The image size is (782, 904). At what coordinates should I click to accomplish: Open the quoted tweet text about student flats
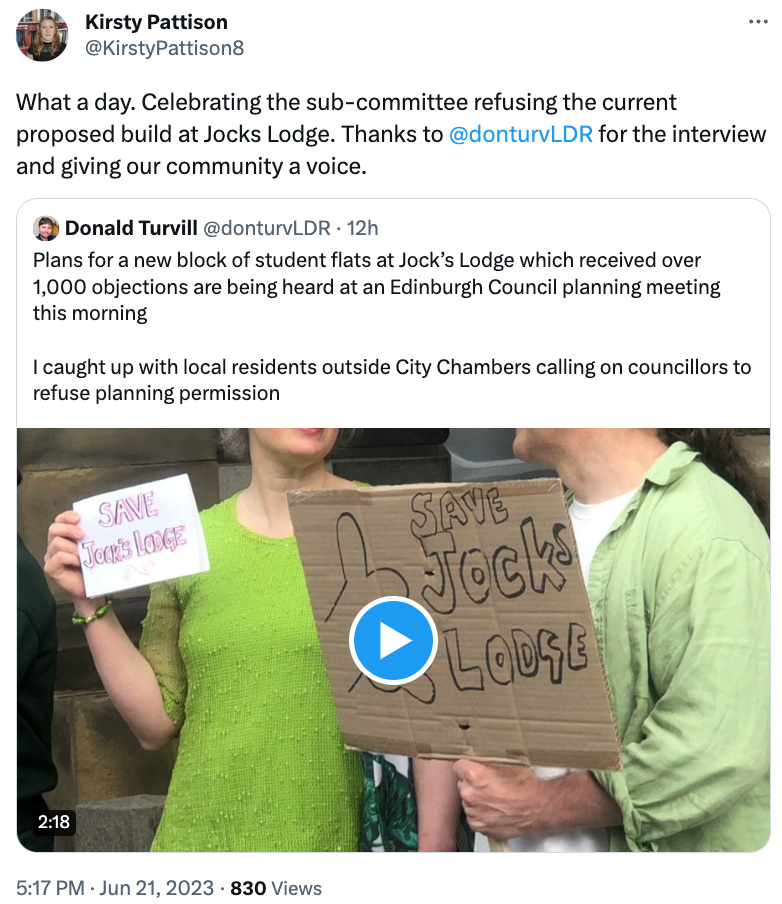377,287
